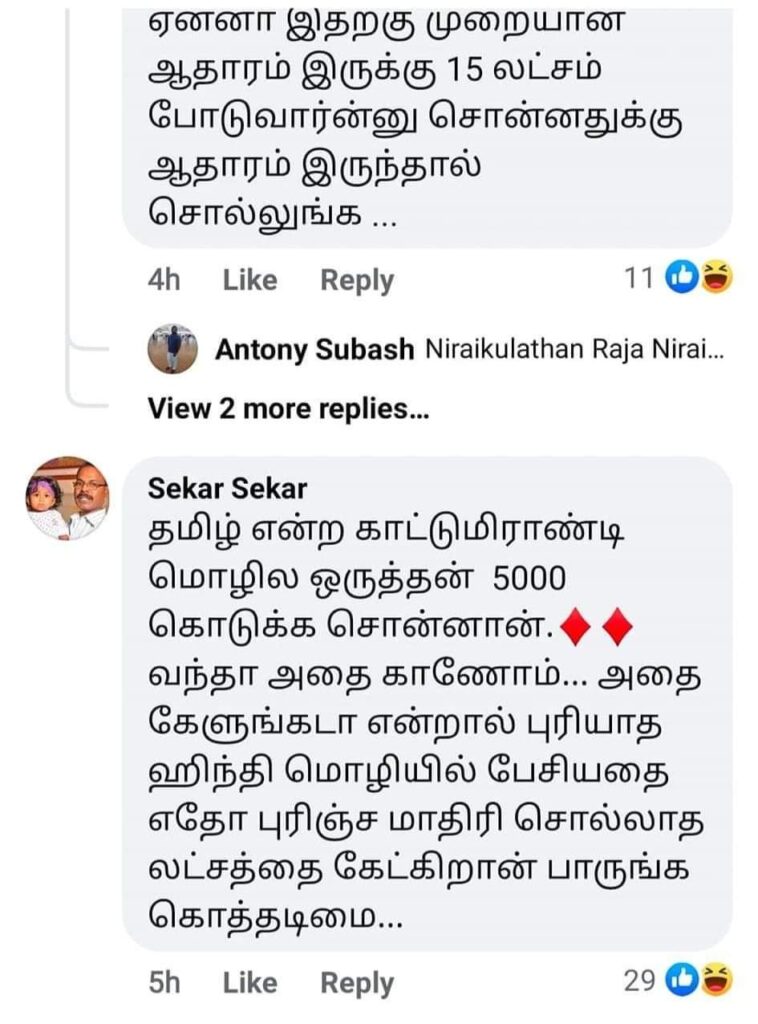758x1024 pixels.
Task: Open Sekar Sekar's profile picture
Action: point(67,499)
